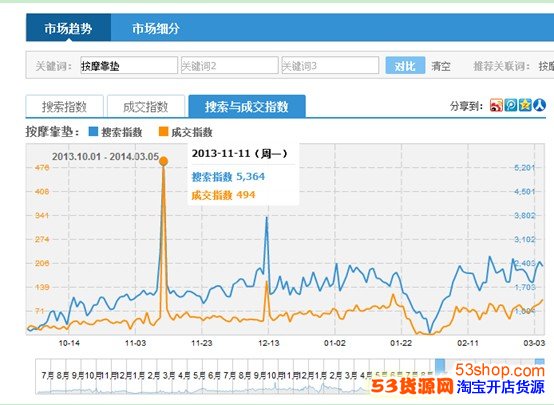Toggle the orange 成交指数 legend item
The height and width of the screenshot is (405, 554).
[x=185, y=132]
